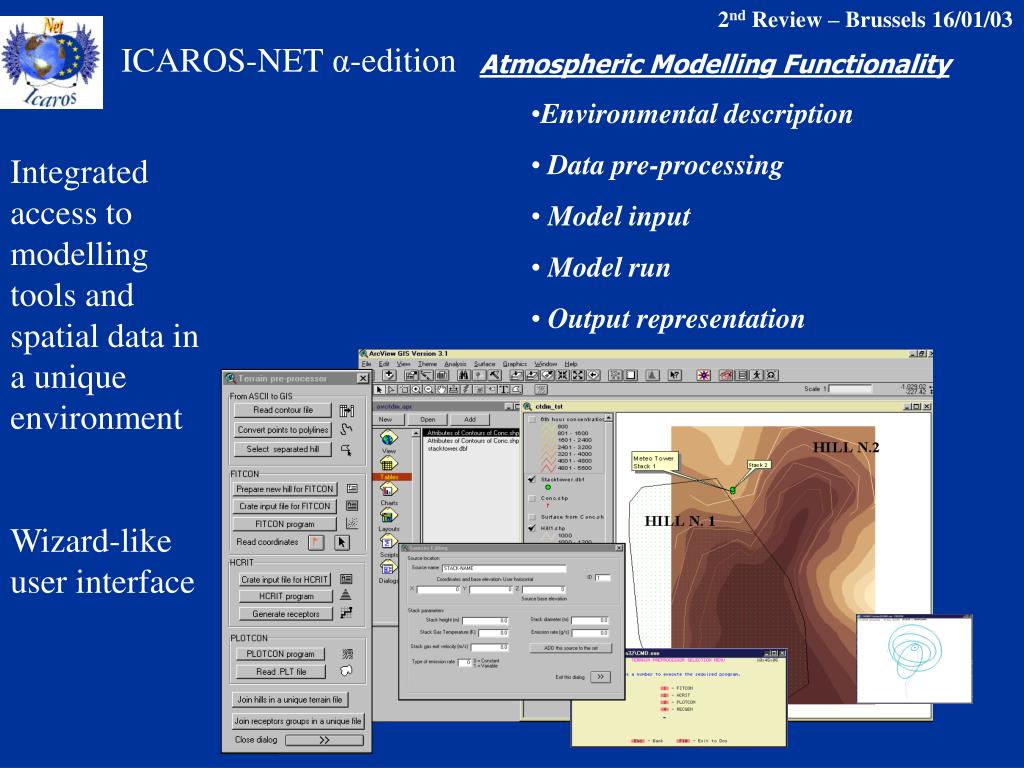Screen dimensions: 1024x768
Task: Click the binoculars Find tool in ArcView toolbar
Action: 464,375
